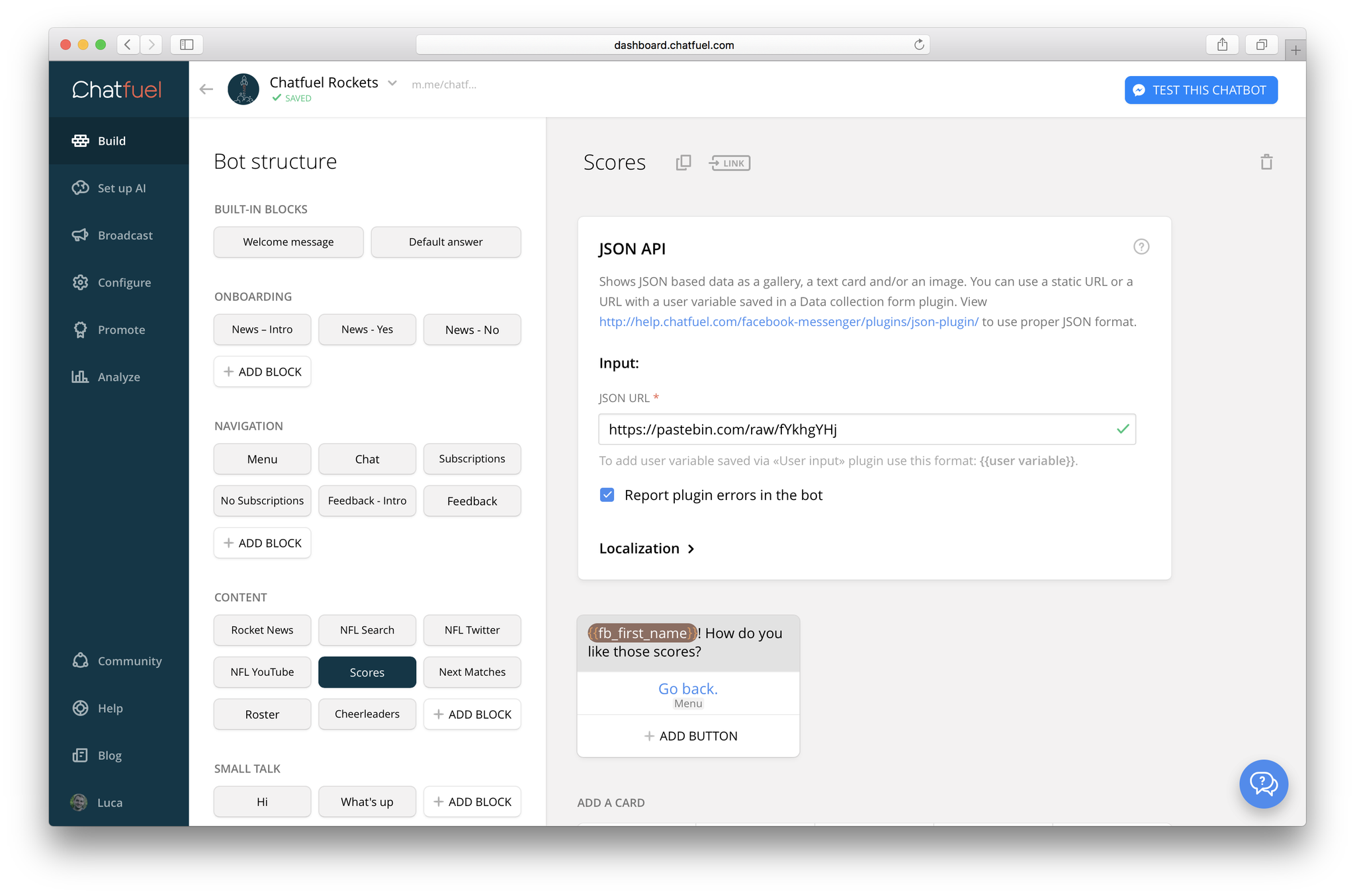Viewport: 1355px width, 896px height.
Task: Select the NFL YouTube block
Action: [262, 672]
